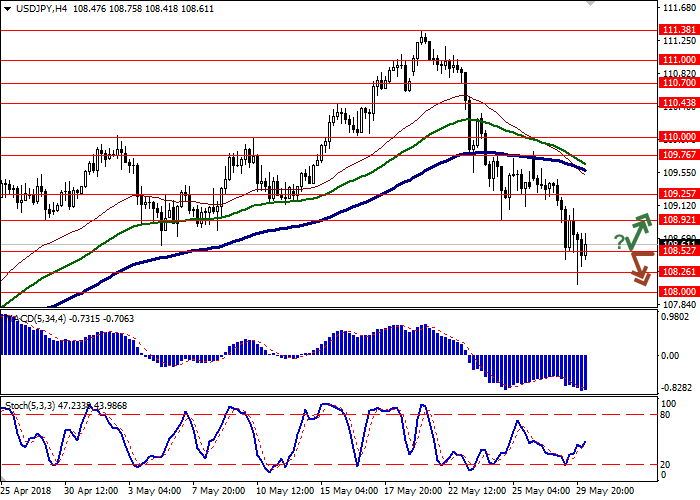Click the 108.000 support level label
700x500 pixels.
pos(679,292)
